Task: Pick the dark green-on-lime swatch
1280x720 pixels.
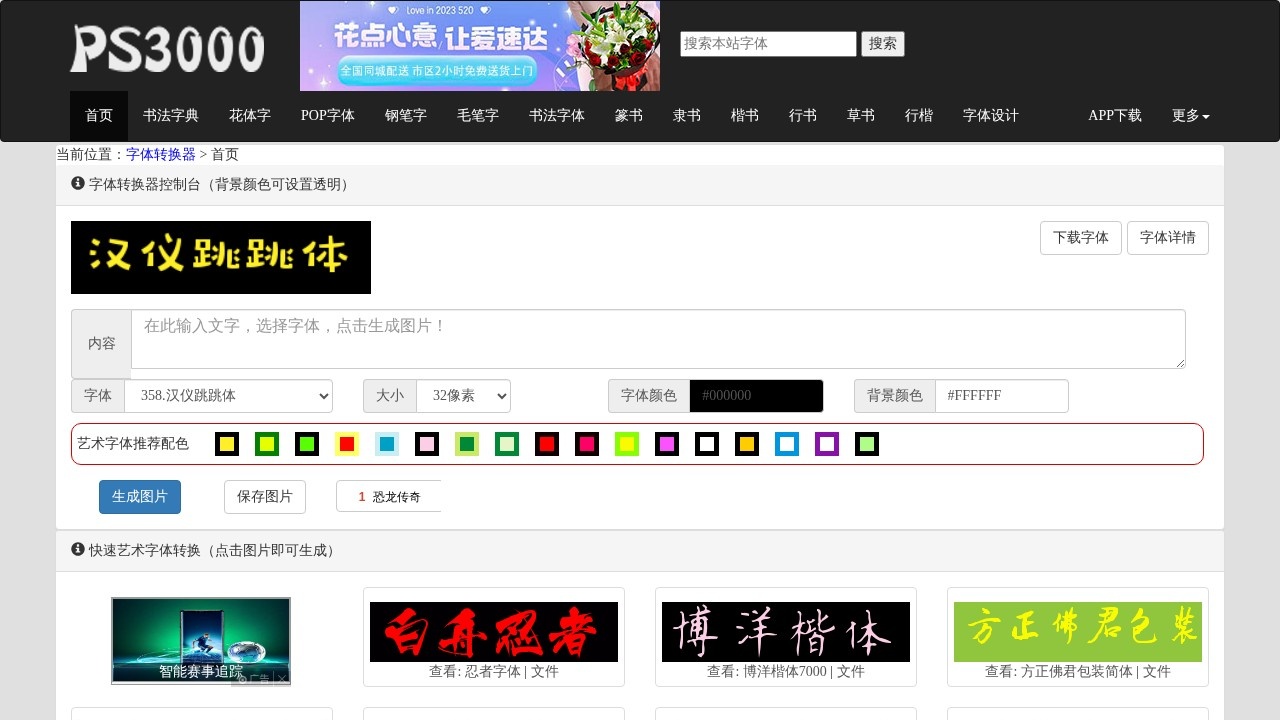Action: pyautogui.click(x=467, y=444)
